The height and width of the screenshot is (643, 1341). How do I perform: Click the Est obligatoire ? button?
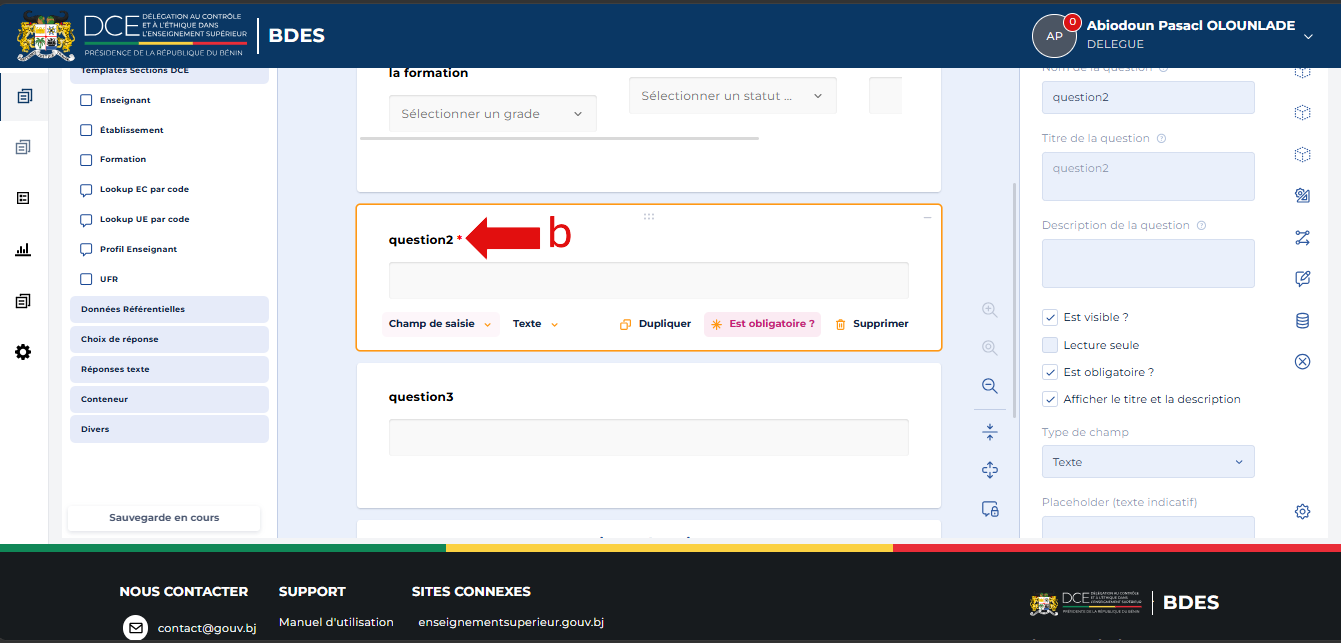(x=762, y=324)
